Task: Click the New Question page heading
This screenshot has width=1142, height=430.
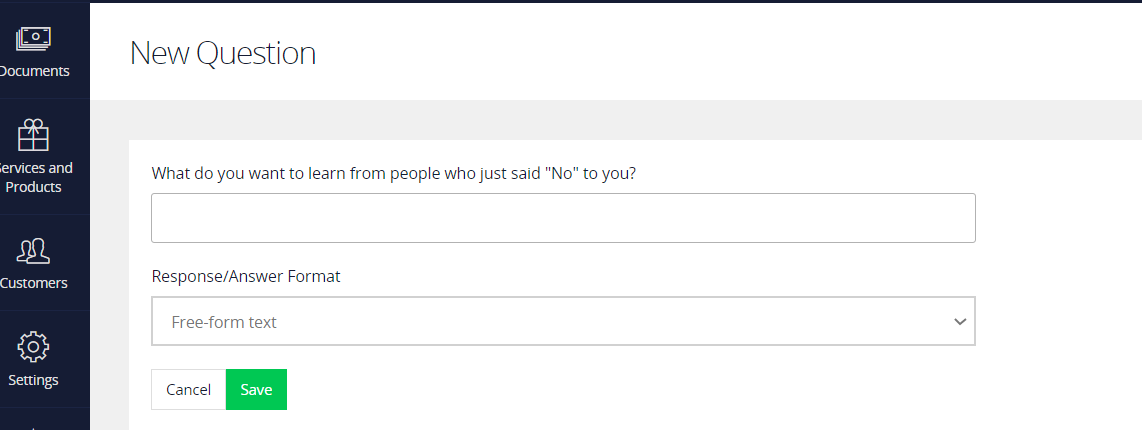Action: pos(223,53)
